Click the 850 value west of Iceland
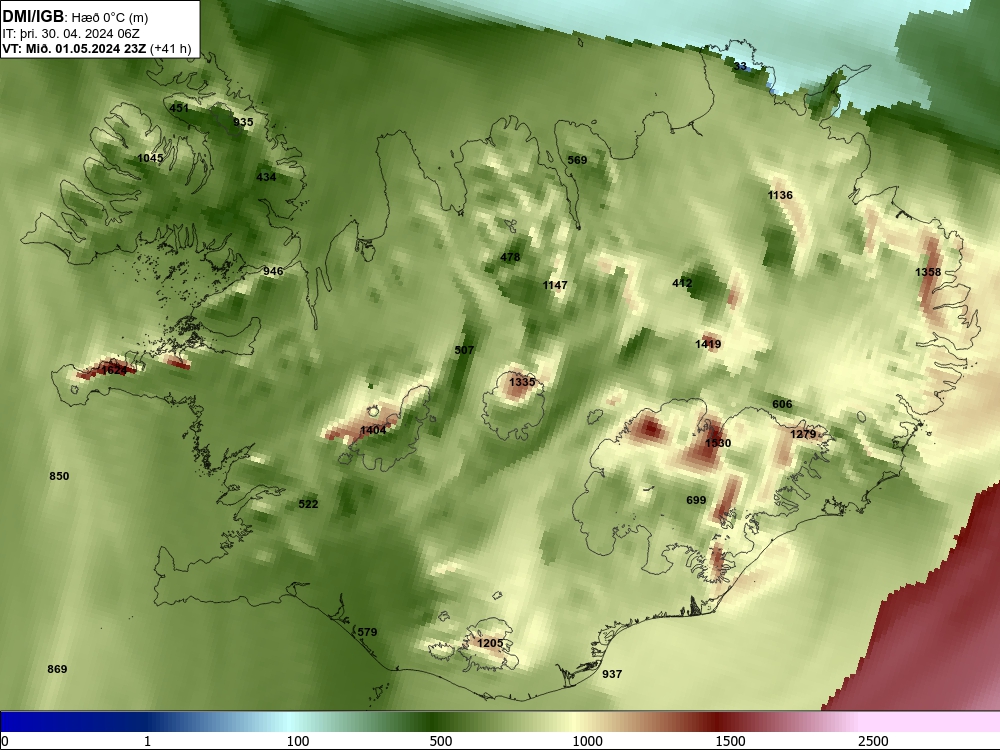 click(59, 476)
